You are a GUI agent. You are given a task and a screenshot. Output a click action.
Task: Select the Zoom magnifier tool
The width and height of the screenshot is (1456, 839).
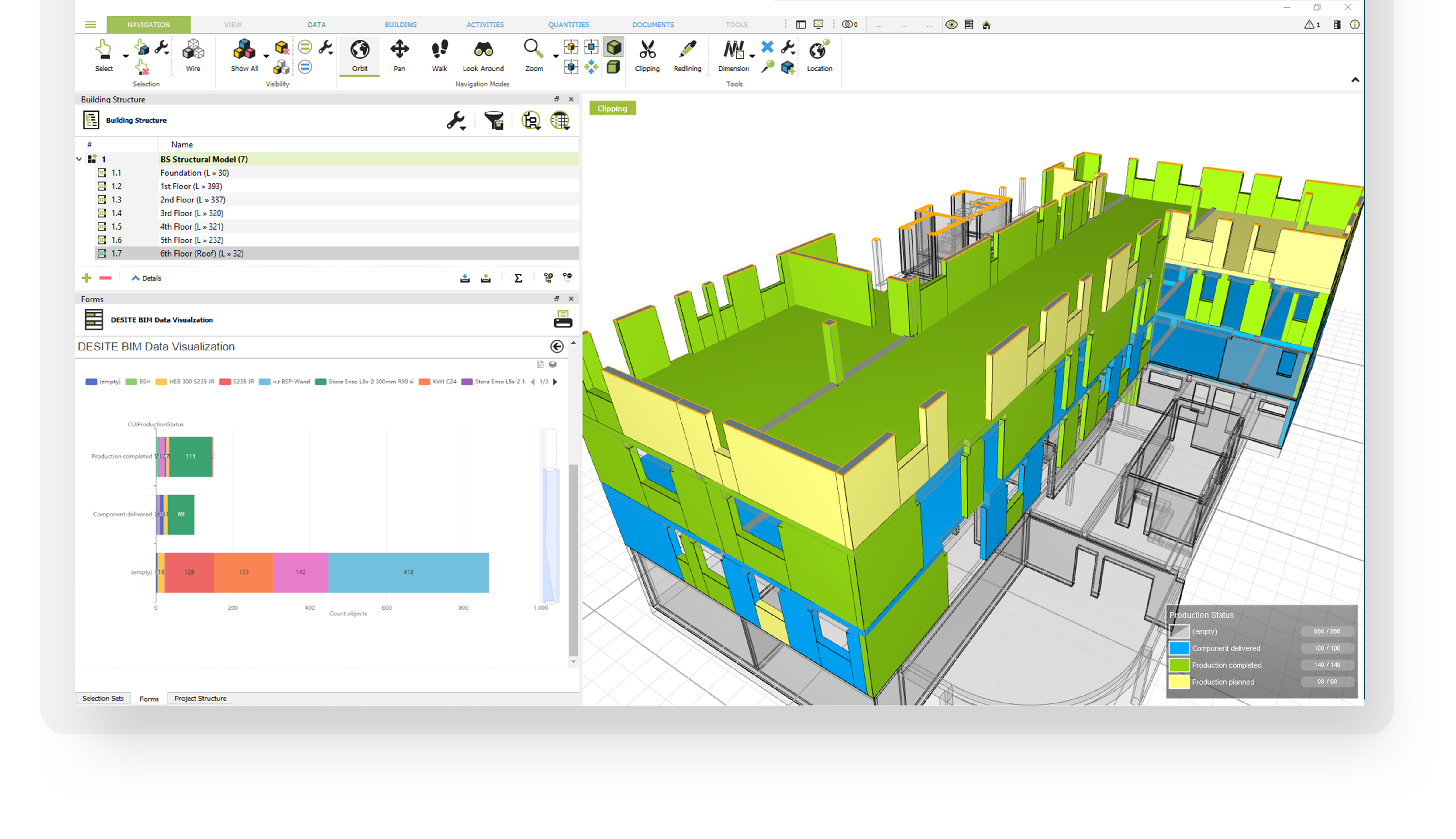point(533,55)
